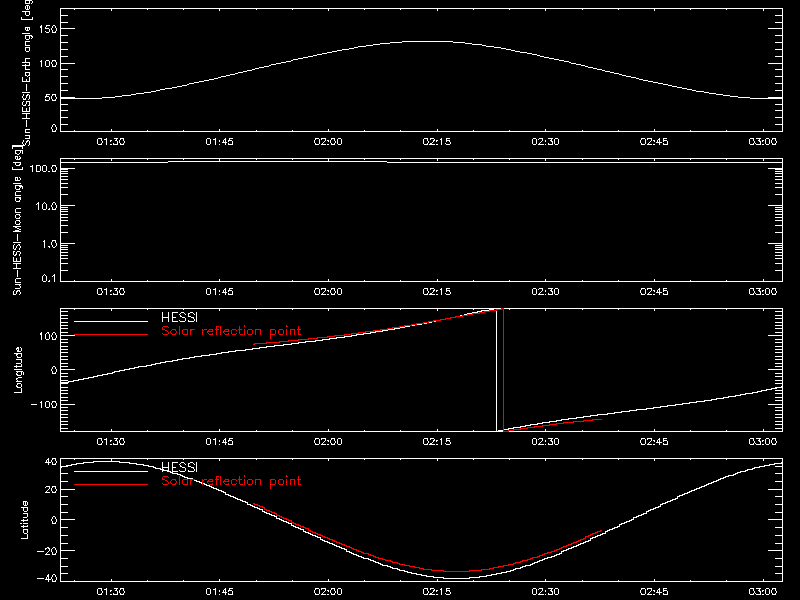Screen dimensions: 800x600
Task: Click the 100 tick on Earth angle axis
Action: coord(48,64)
